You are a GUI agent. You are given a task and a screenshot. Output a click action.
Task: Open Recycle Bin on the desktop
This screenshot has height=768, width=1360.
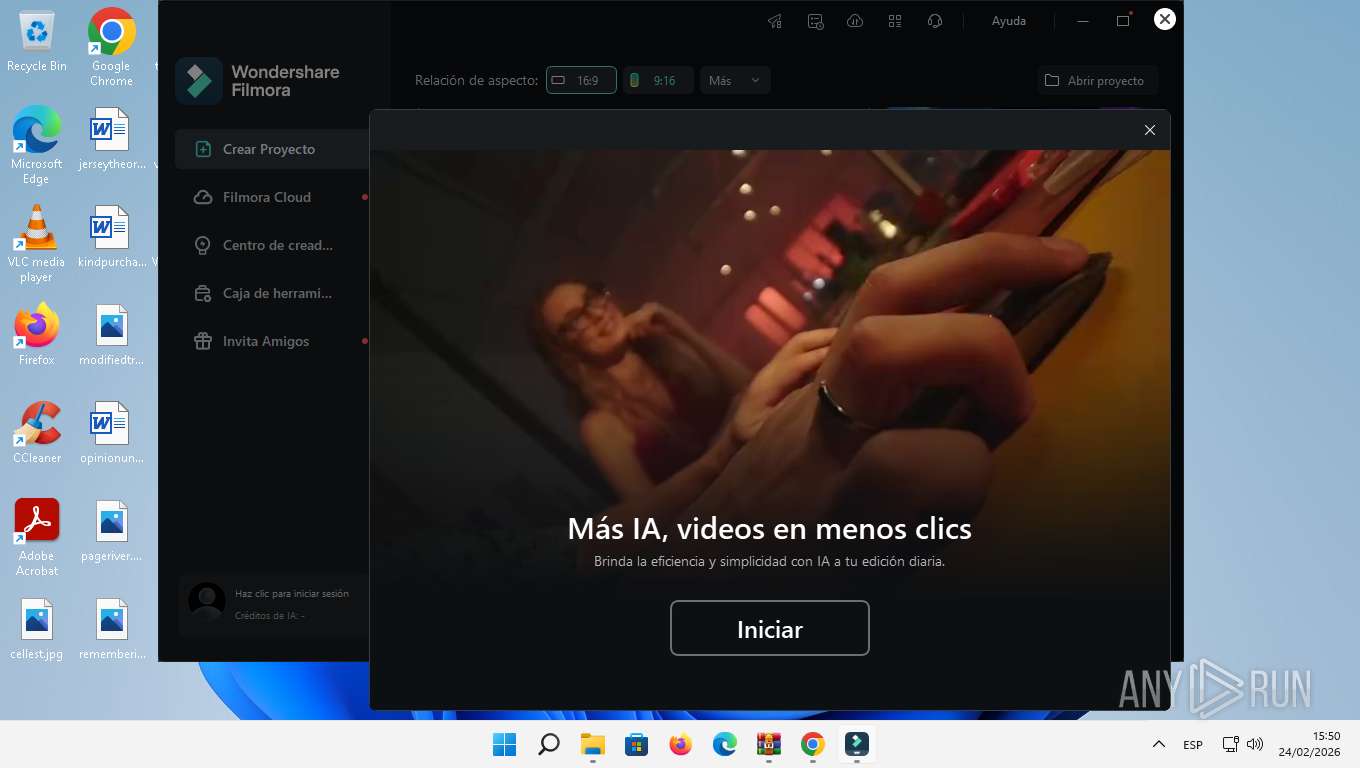[37, 41]
